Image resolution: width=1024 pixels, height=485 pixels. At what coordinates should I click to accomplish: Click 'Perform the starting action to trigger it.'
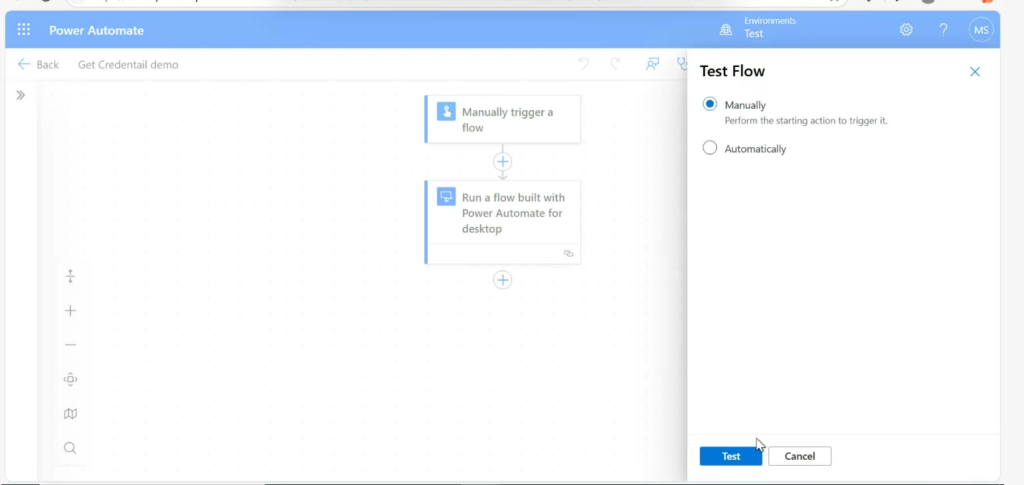806,121
